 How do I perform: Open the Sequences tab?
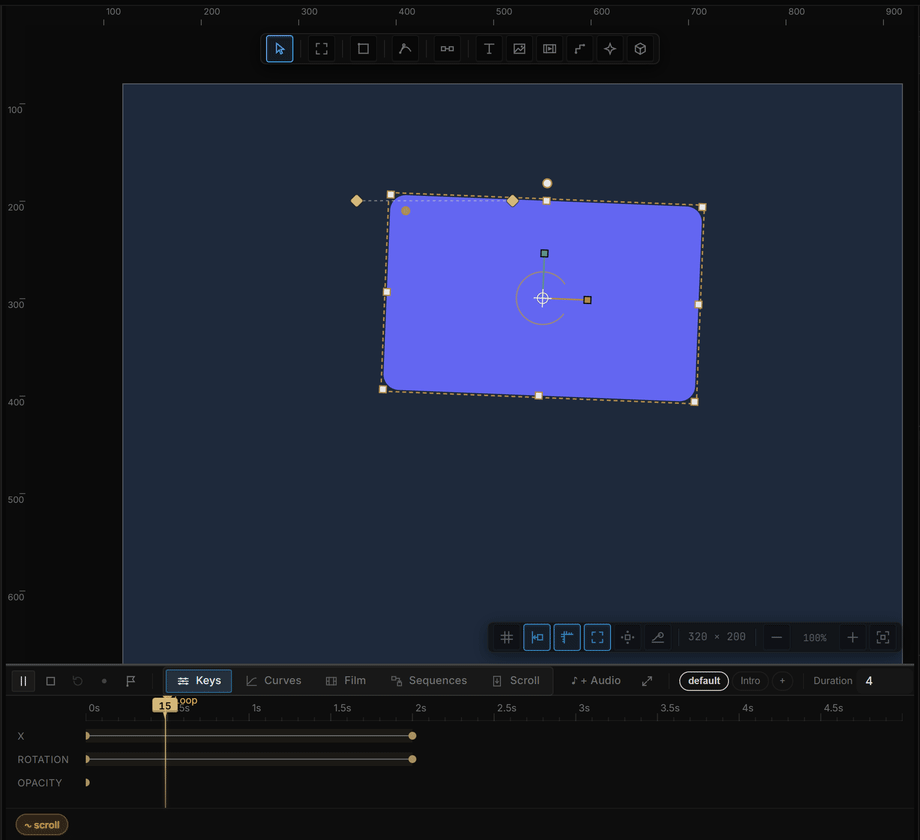pyautogui.click(x=429, y=681)
